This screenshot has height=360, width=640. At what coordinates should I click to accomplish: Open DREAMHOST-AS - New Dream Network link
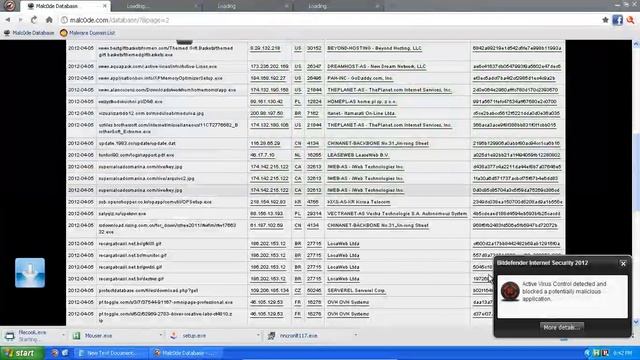tap(376, 66)
